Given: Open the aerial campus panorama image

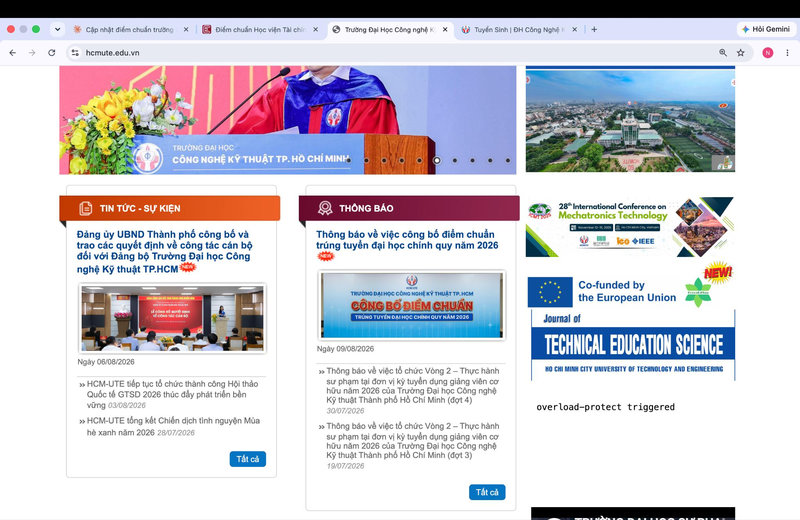Looking at the screenshot, I should [630, 120].
